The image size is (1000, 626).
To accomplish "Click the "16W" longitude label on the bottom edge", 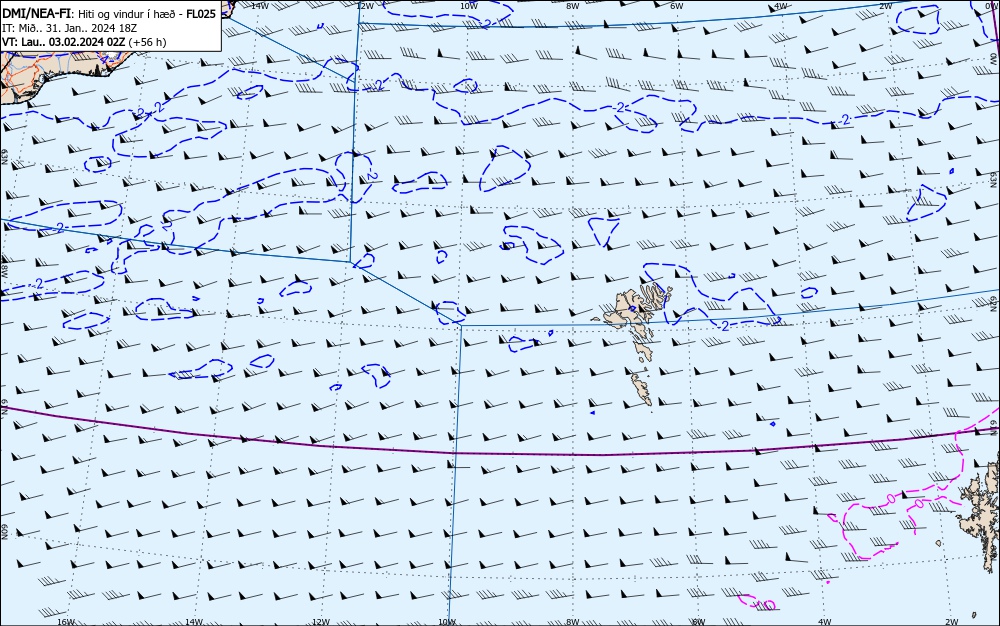I will point(66,622).
